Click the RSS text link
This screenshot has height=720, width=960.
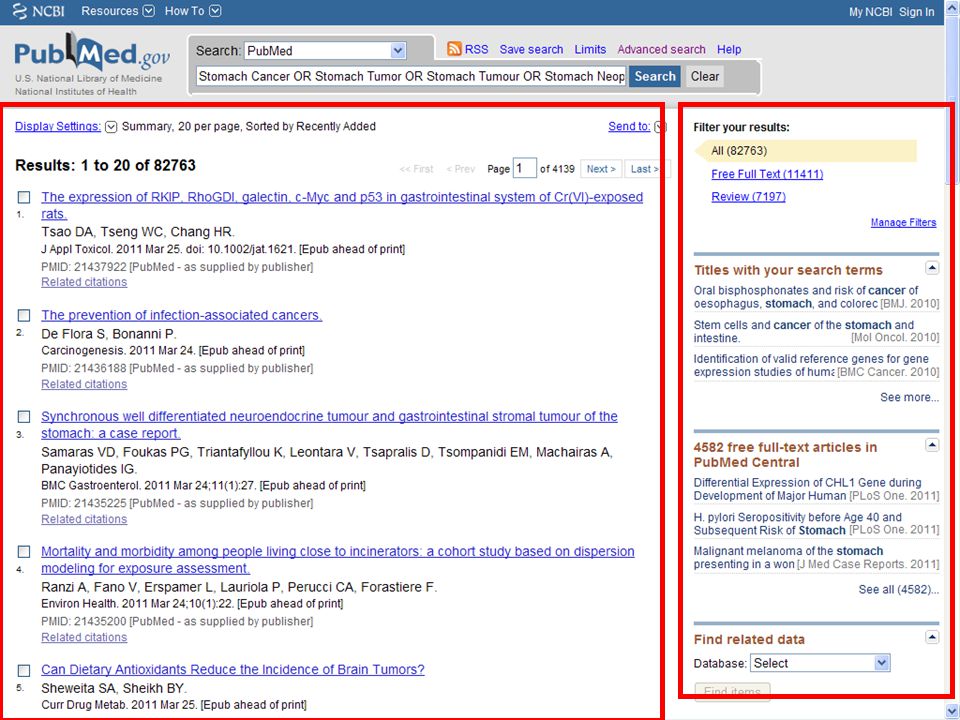point(476,50)
